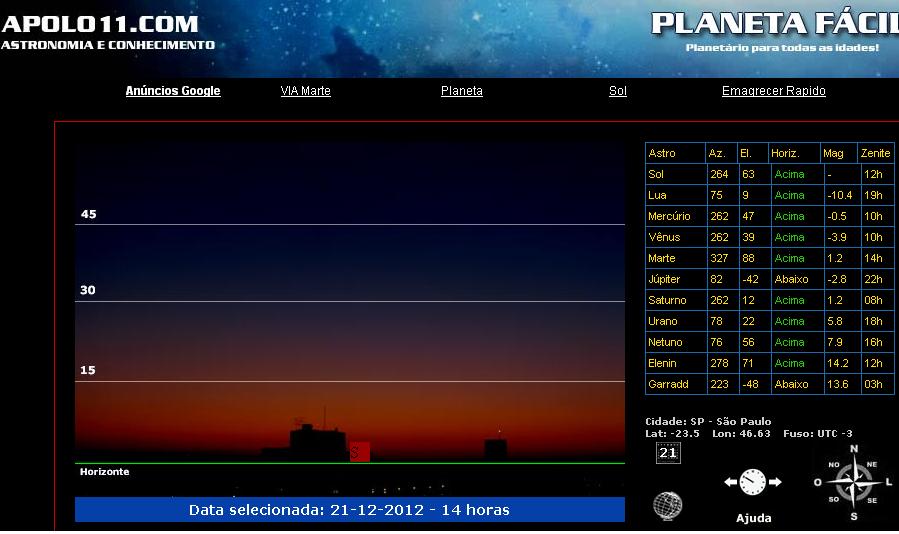Click the El. column header

point(745,153)
